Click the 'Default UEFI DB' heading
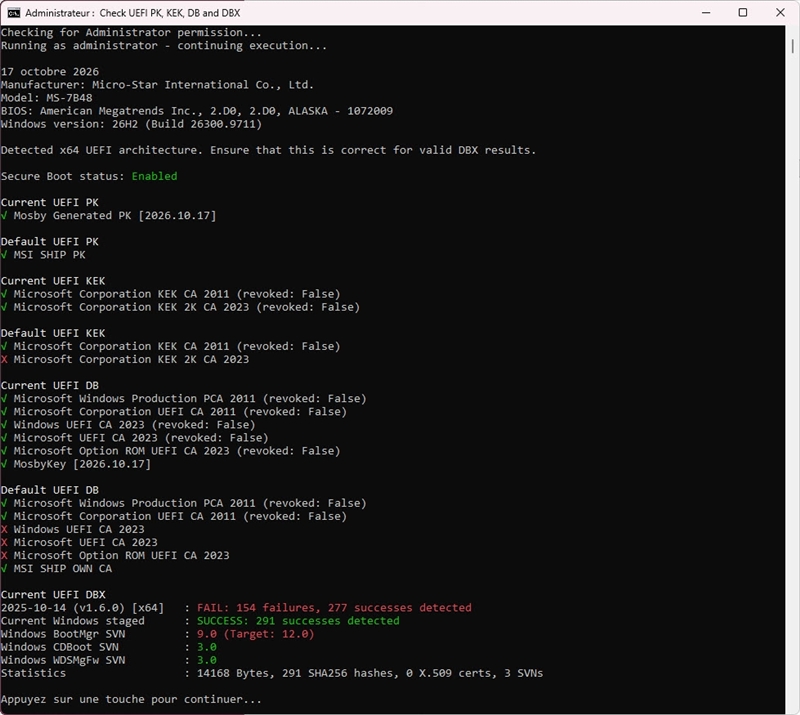The width and height of the screenshot is (800, 715). click(50, 490)
